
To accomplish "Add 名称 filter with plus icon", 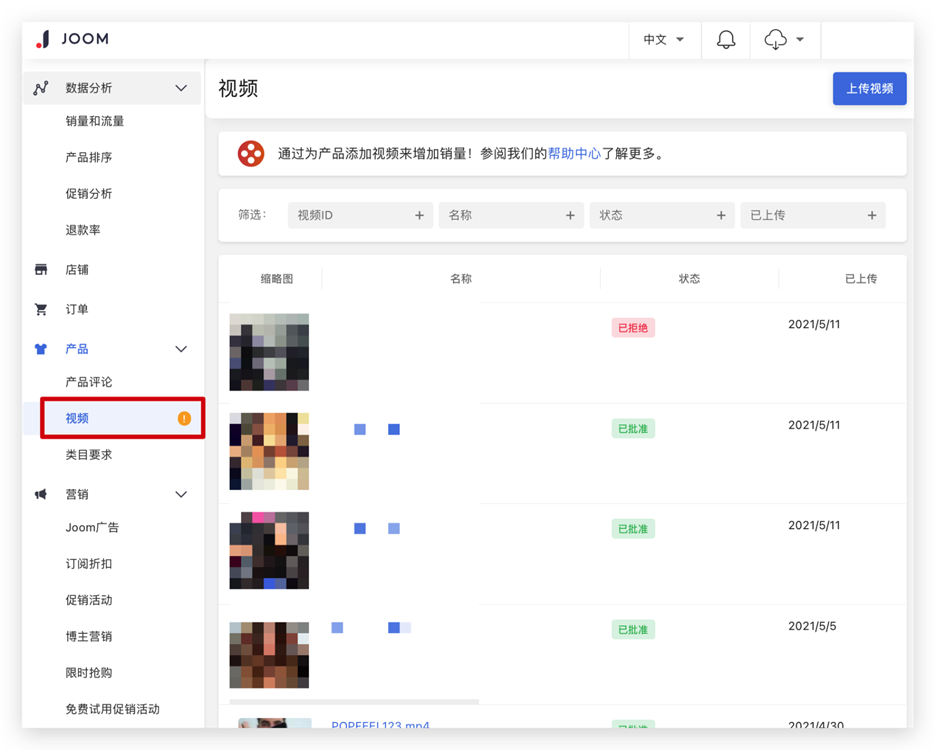I will click(570, 215).
